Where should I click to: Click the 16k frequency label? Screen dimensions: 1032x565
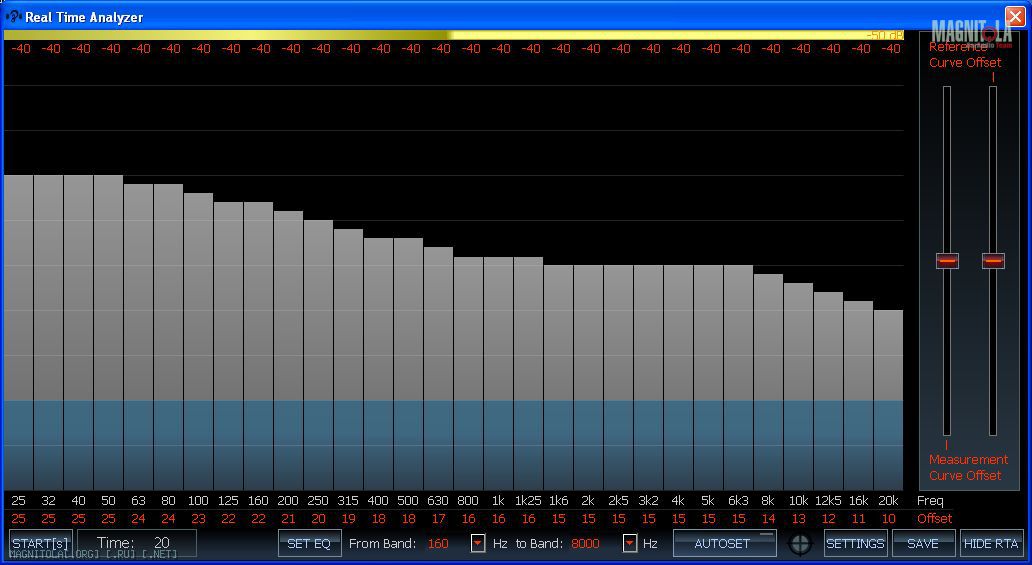tap(858, 500)
